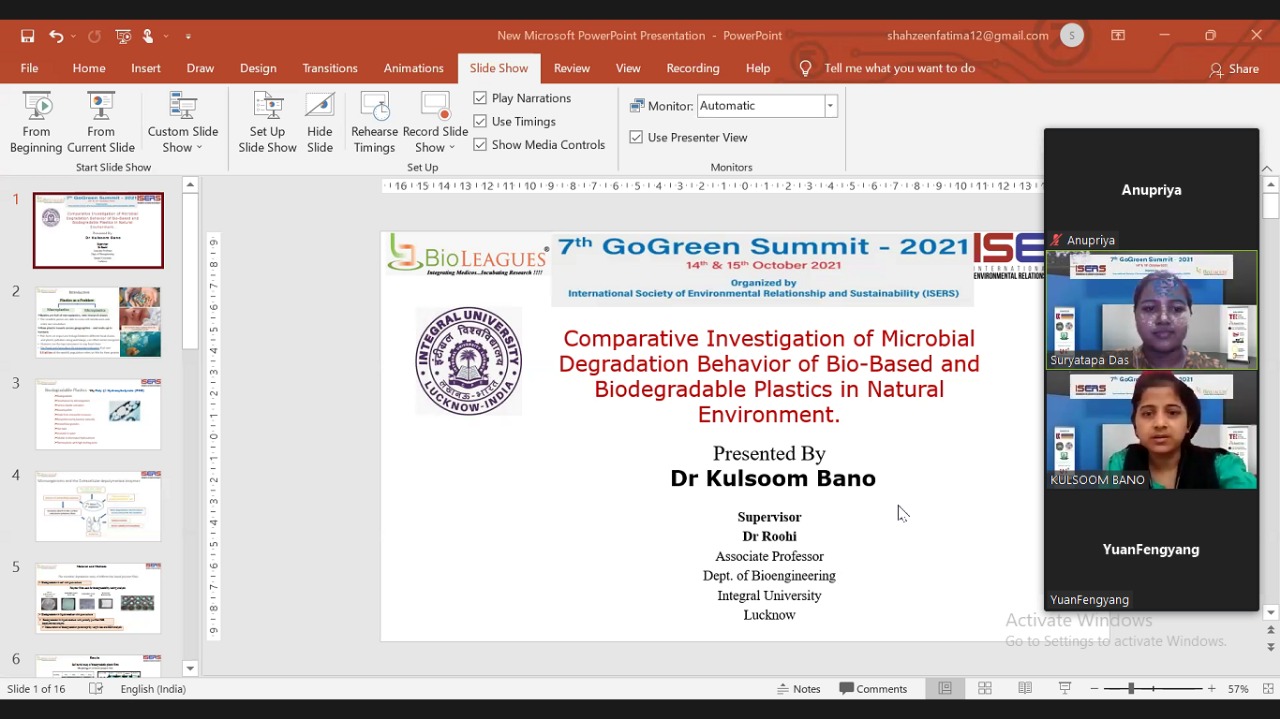Open the account avatar for shahzeenfatima12
This screenshot has width=1280, height=719.
click(1072, 36)
